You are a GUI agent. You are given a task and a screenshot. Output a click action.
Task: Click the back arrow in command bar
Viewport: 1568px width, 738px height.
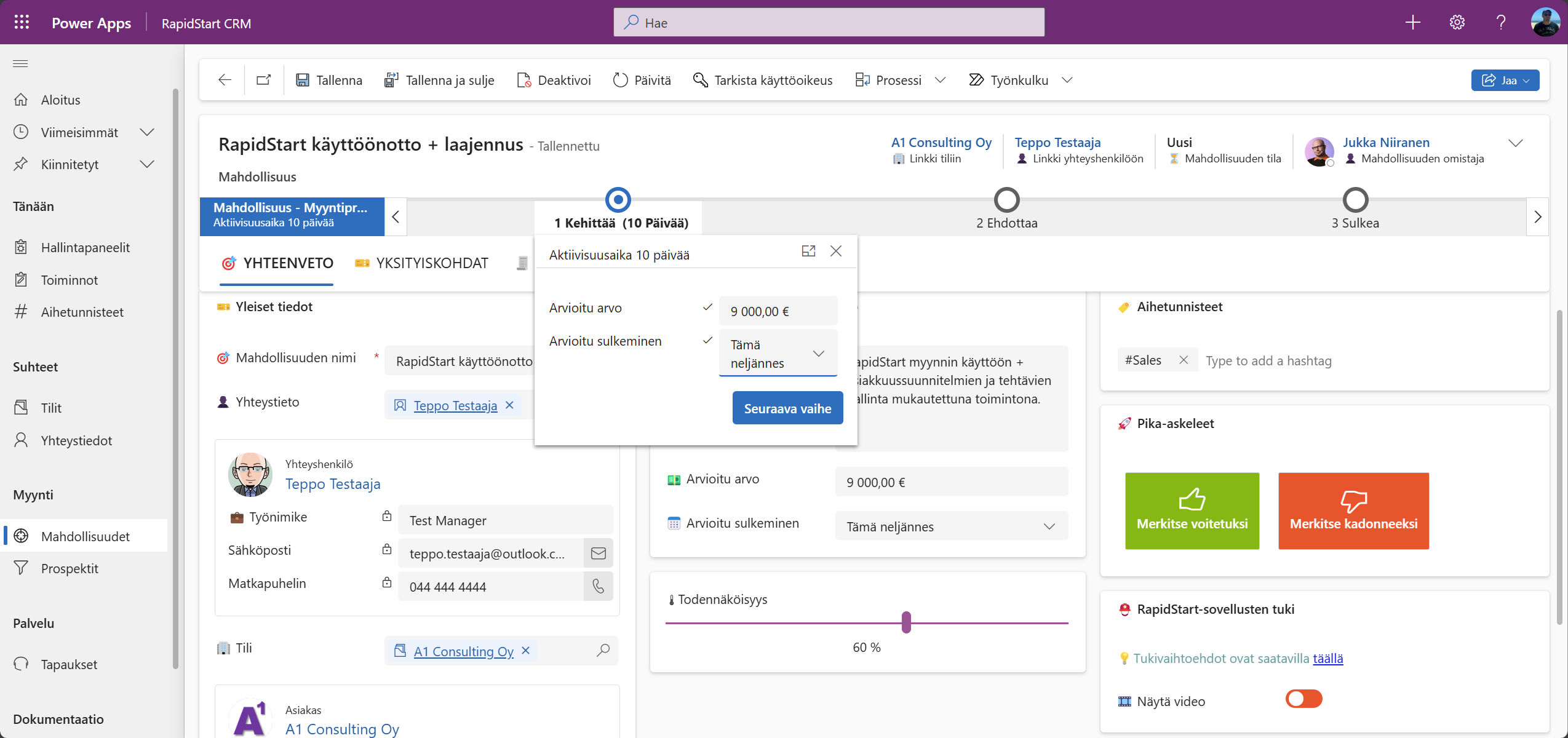[225, 80]
